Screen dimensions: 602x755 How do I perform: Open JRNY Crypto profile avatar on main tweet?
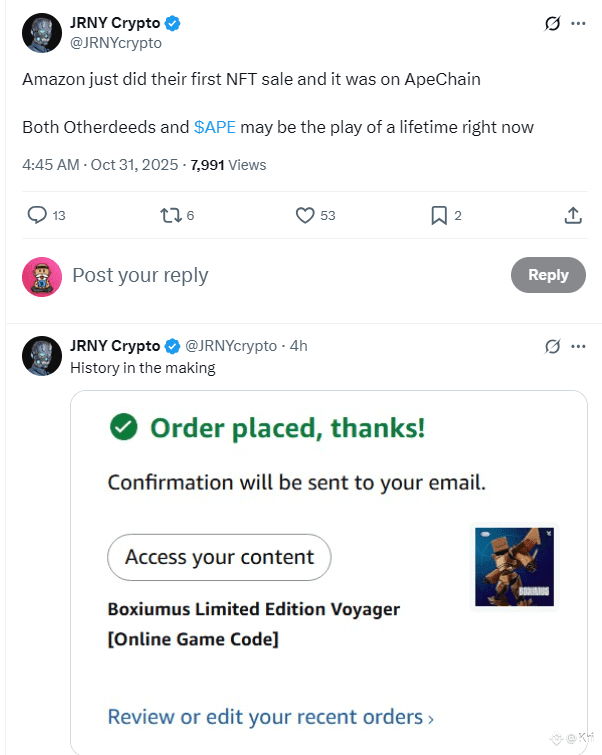point(42,33)
